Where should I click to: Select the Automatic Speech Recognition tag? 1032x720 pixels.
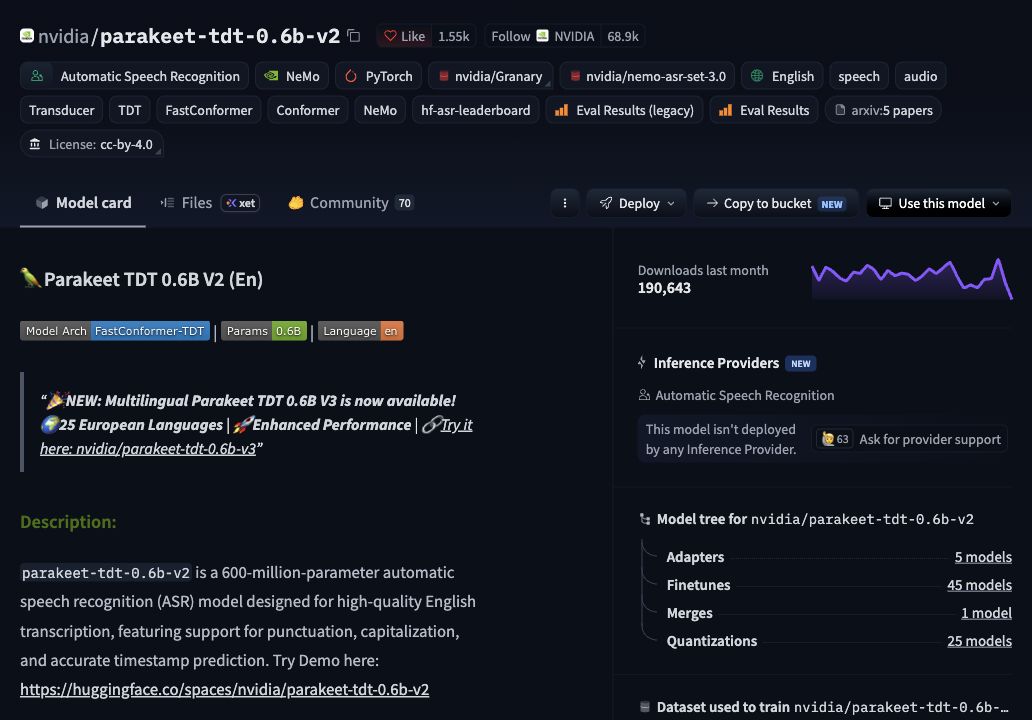134,76
